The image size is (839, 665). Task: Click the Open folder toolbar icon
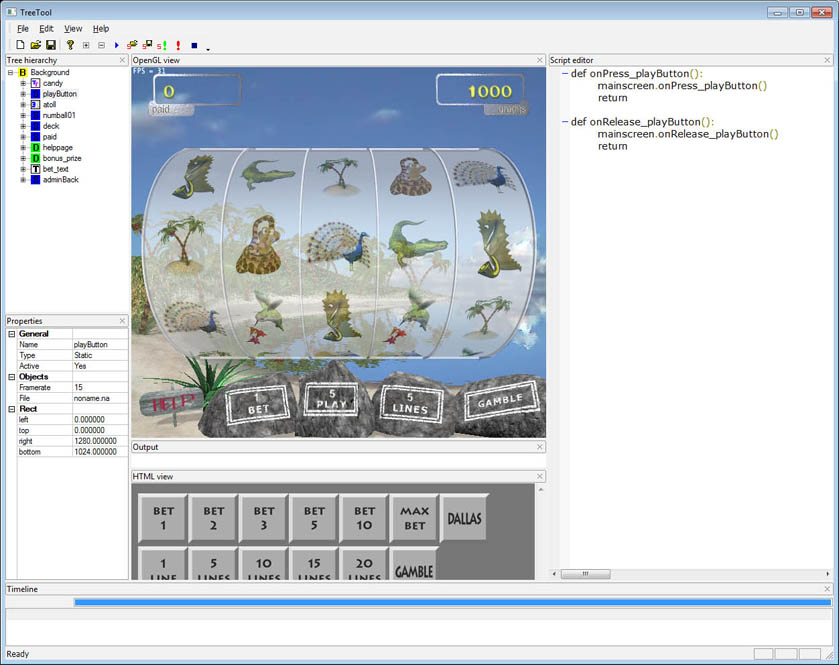[x=35, y=45]
